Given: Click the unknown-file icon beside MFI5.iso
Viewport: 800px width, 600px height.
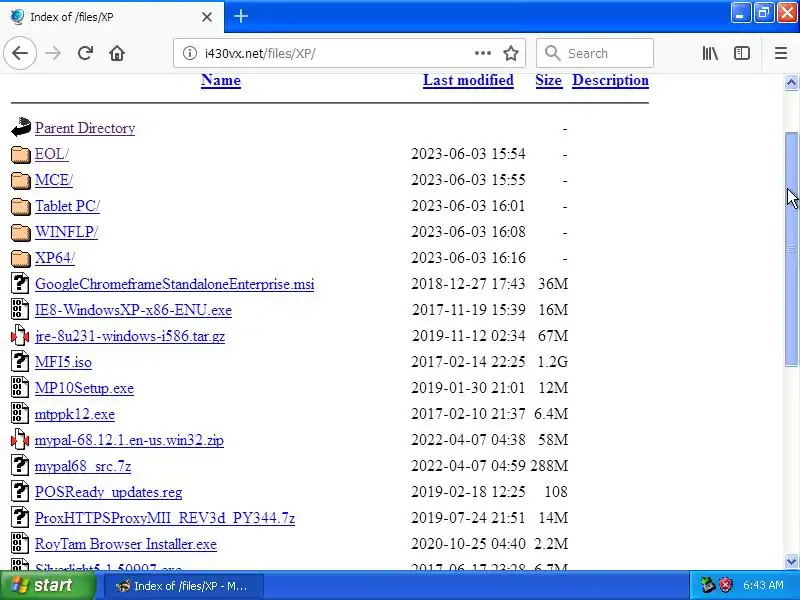Looking at the screenshot, I should pyautogui.click(x=19, y=362).
